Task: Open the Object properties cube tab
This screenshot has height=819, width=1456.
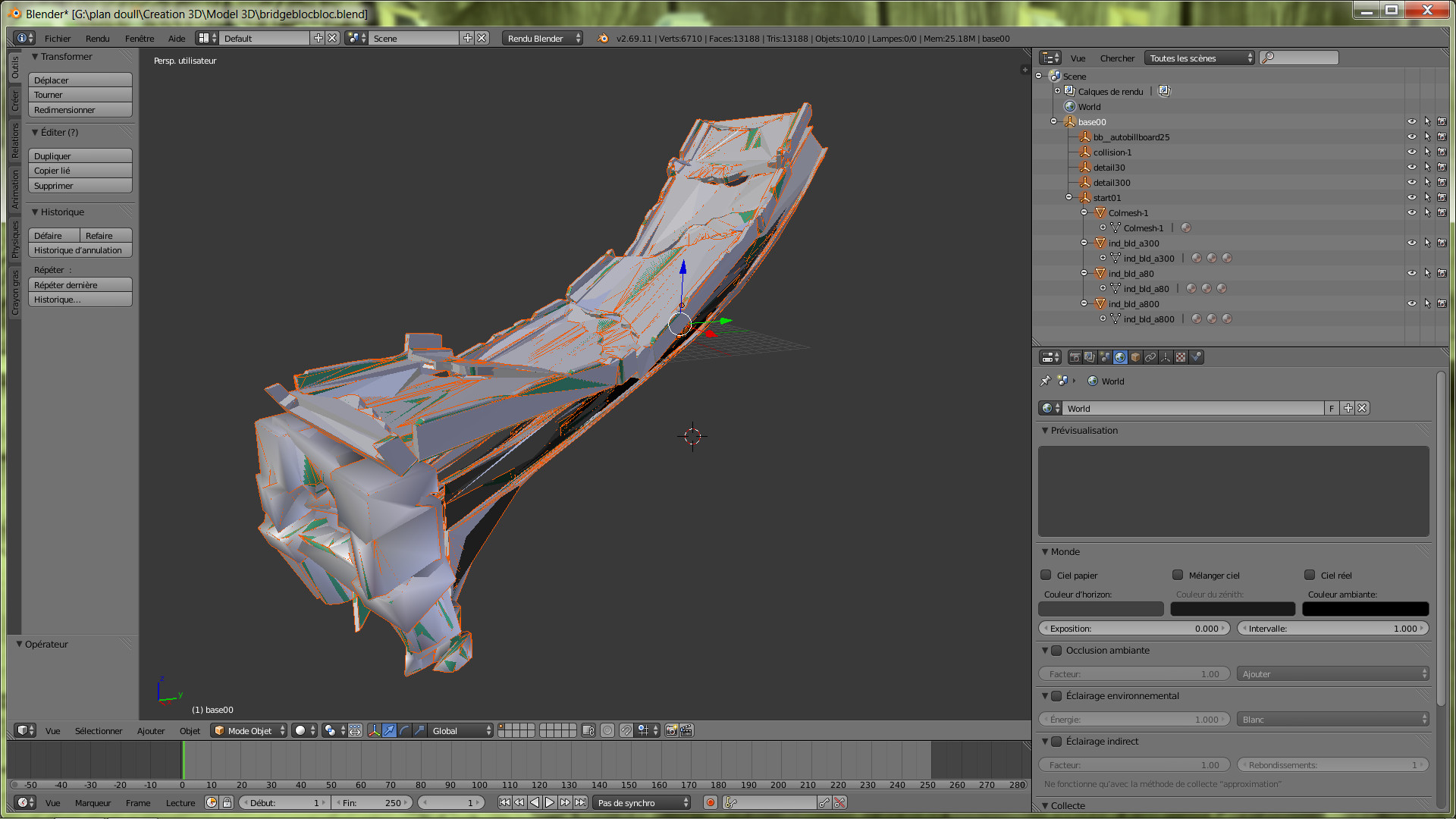Action: pos(1135,357)
